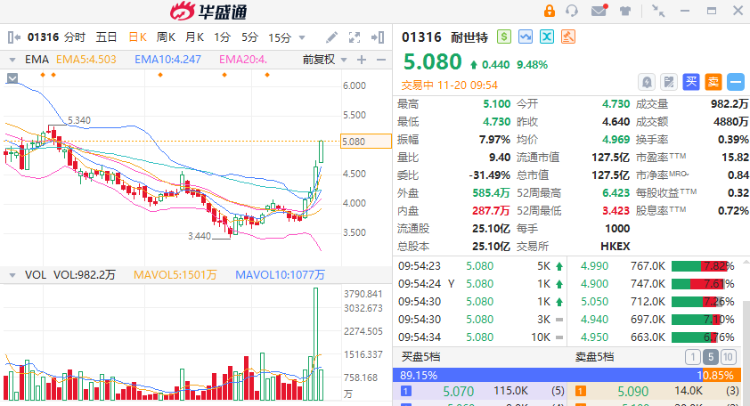This screenshot has height=406, width=750.
Task: Open the period dropdown after 15分
Action: 302,37
